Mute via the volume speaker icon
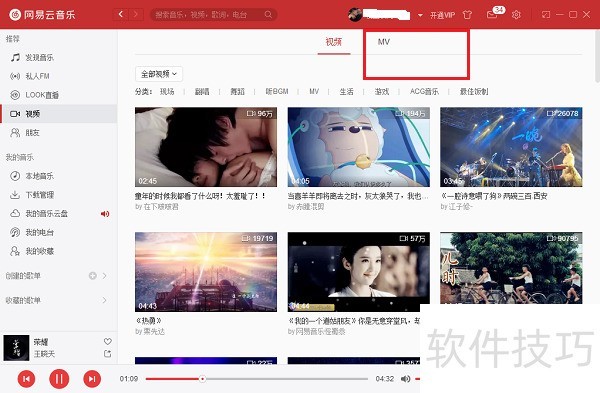Screen dimensions: 600x393 [x=405, y=379]
